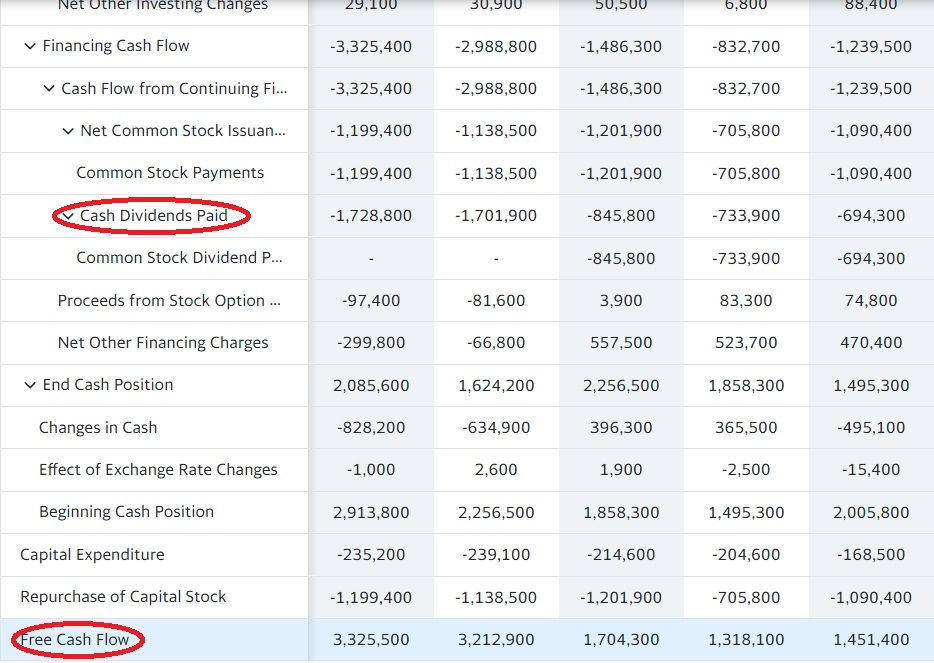Click the End Cash Position value 2,085,600
Viewport: 934px width, 663px height.
(371, 385)
